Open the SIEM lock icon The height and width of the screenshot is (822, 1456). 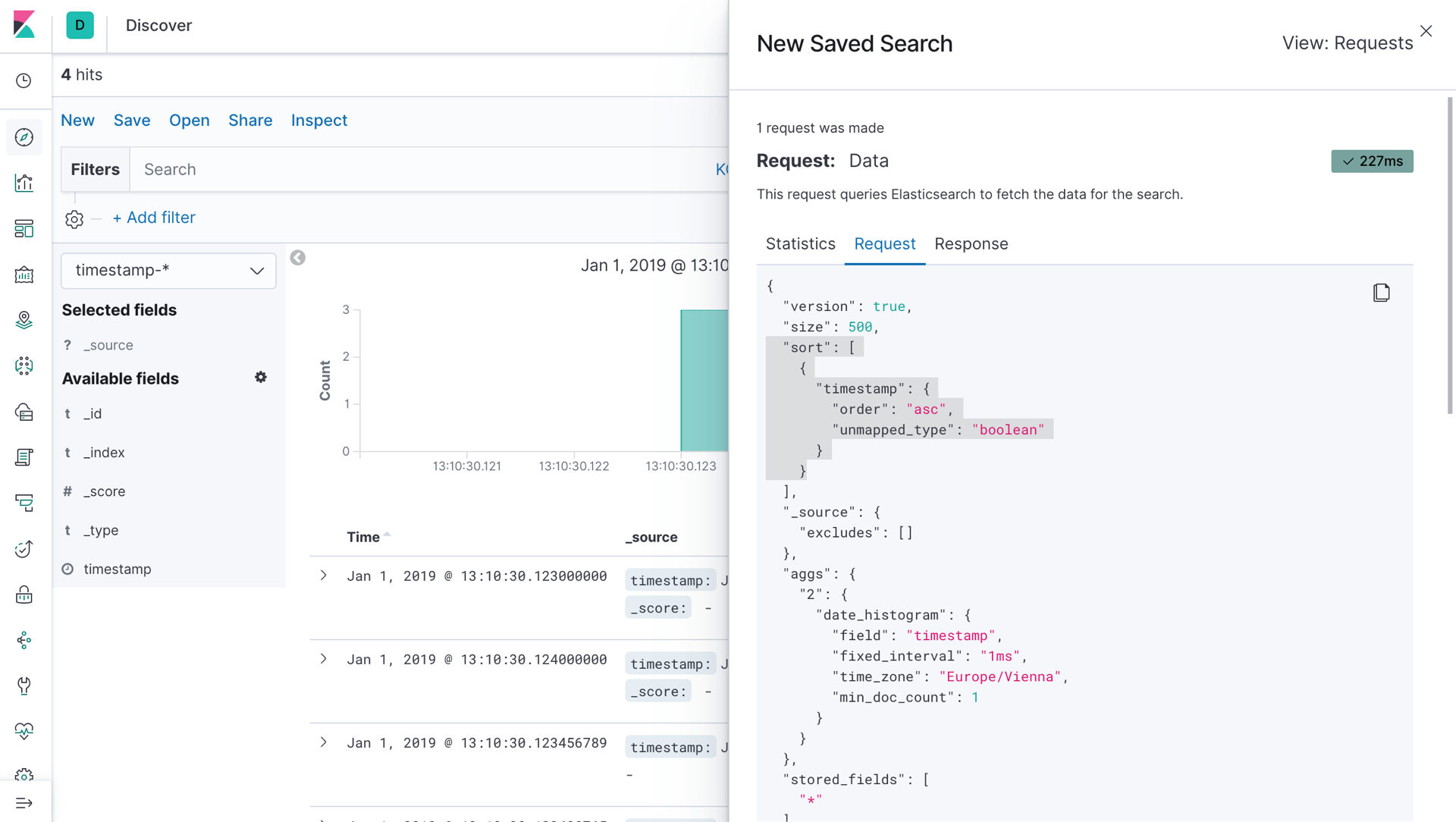click(24, 595)
